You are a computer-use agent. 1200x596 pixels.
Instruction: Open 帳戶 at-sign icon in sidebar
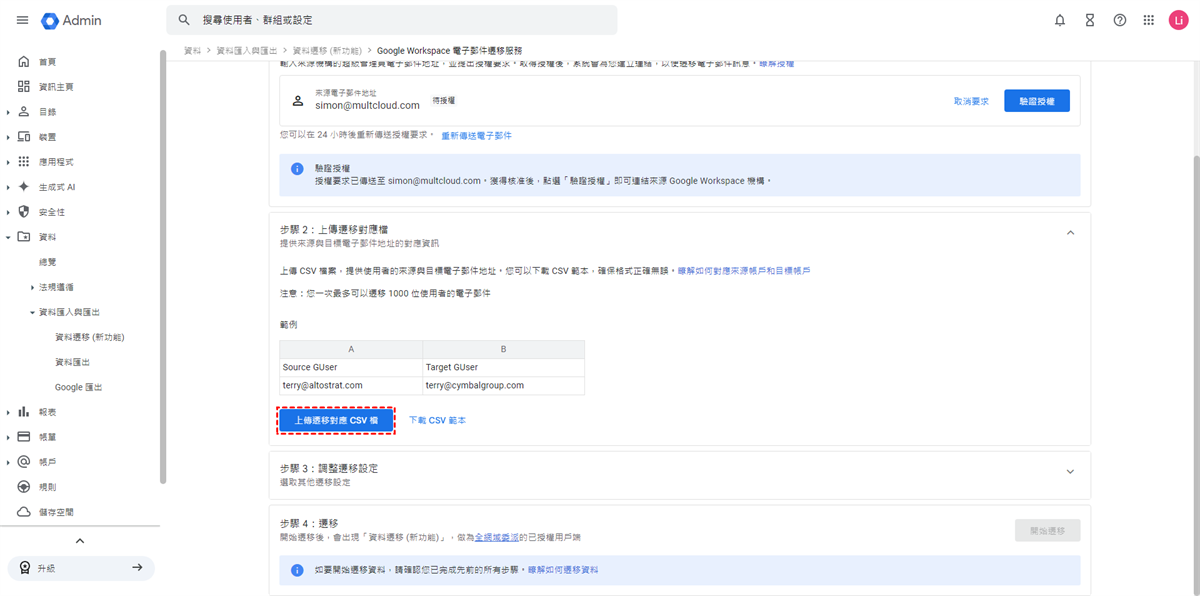coord(24,461)
